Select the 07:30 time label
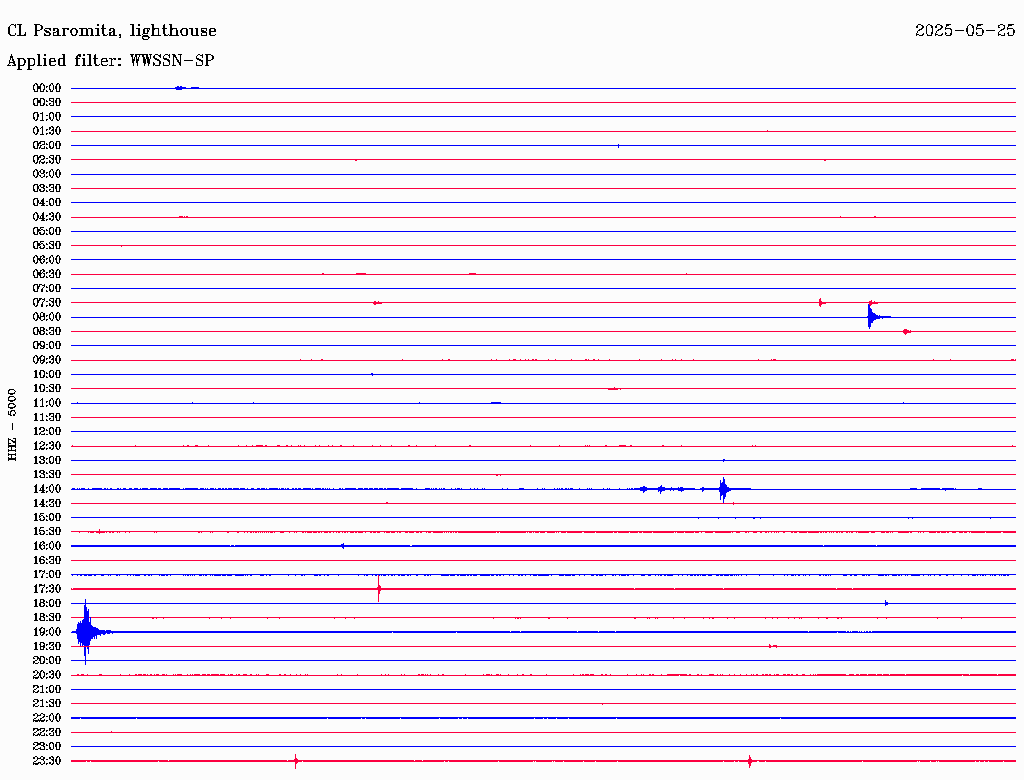 pos(47,303)
